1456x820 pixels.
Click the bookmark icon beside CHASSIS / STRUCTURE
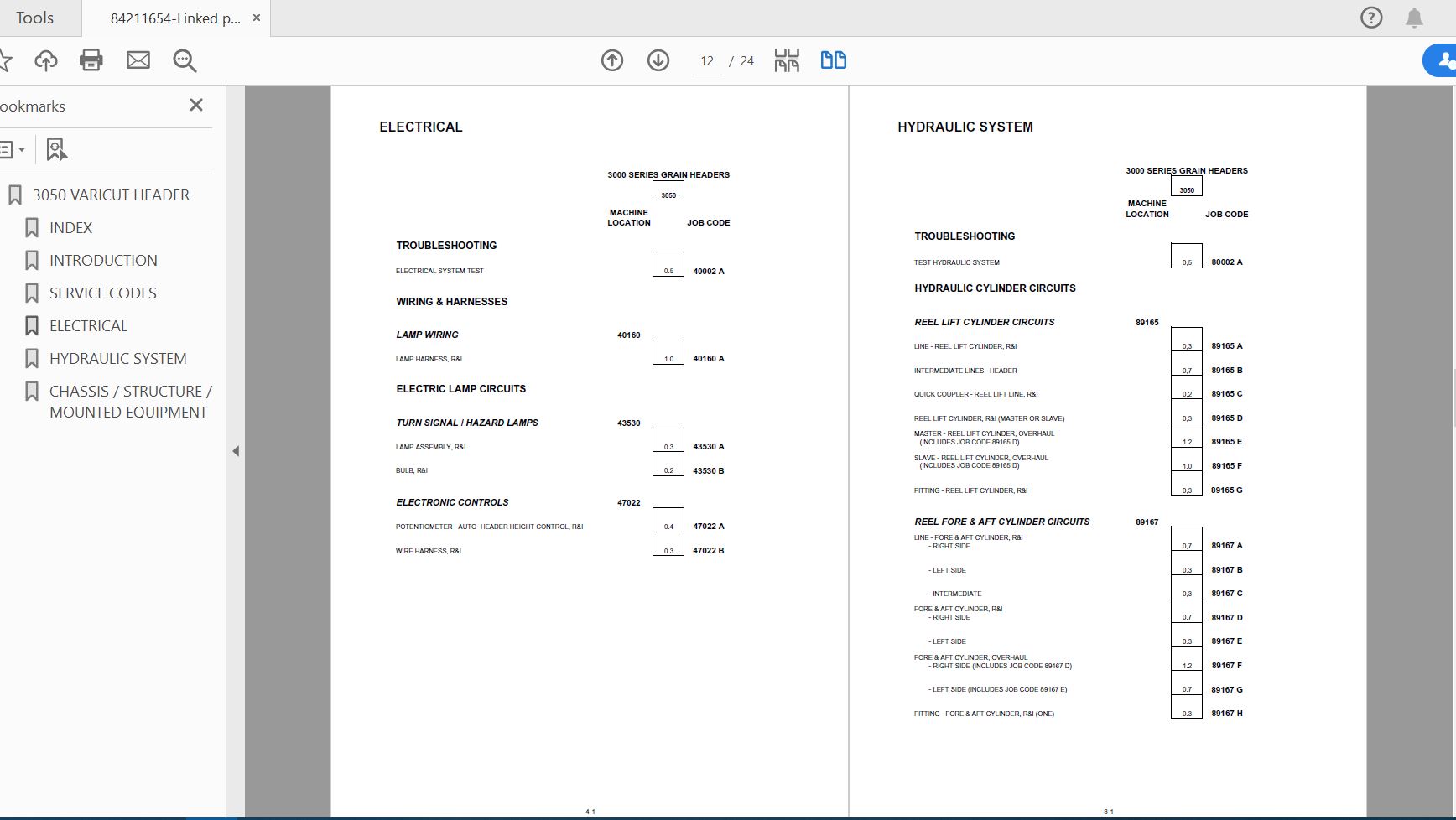pyautogui.click(x=32, y=392)
